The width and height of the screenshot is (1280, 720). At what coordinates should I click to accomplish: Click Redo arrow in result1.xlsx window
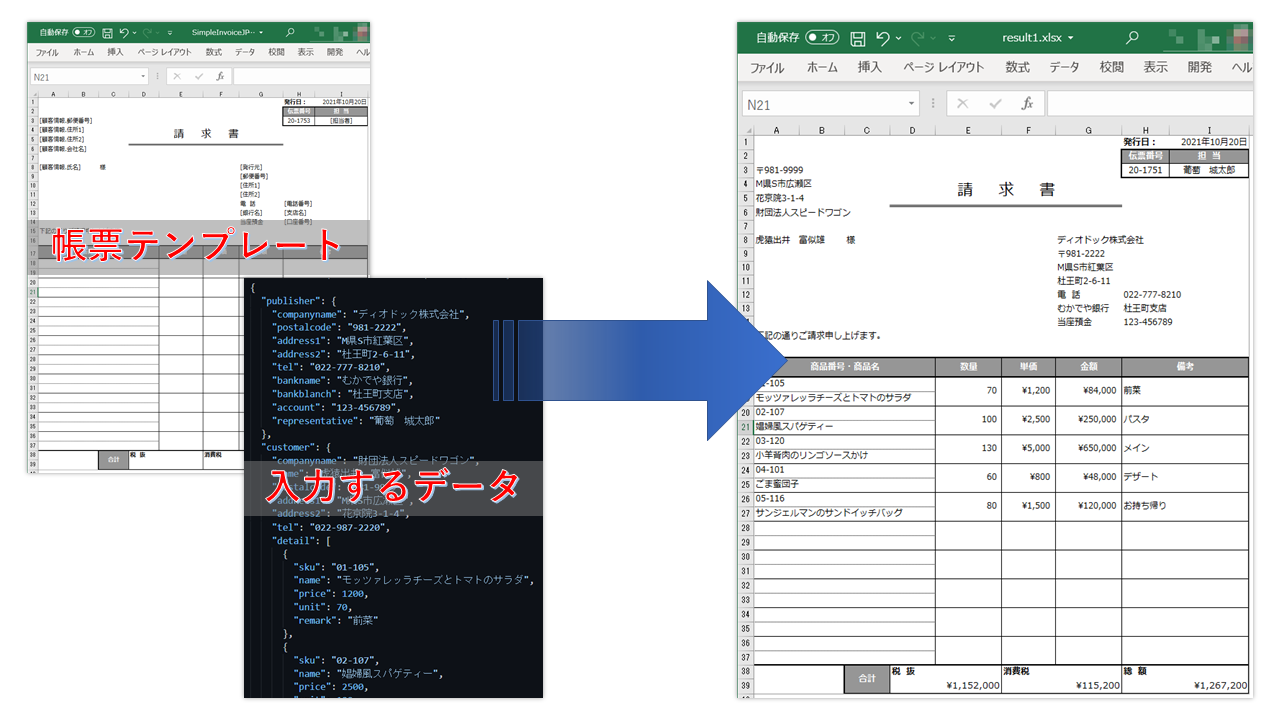pyautogui.click(x=917, y=38)
